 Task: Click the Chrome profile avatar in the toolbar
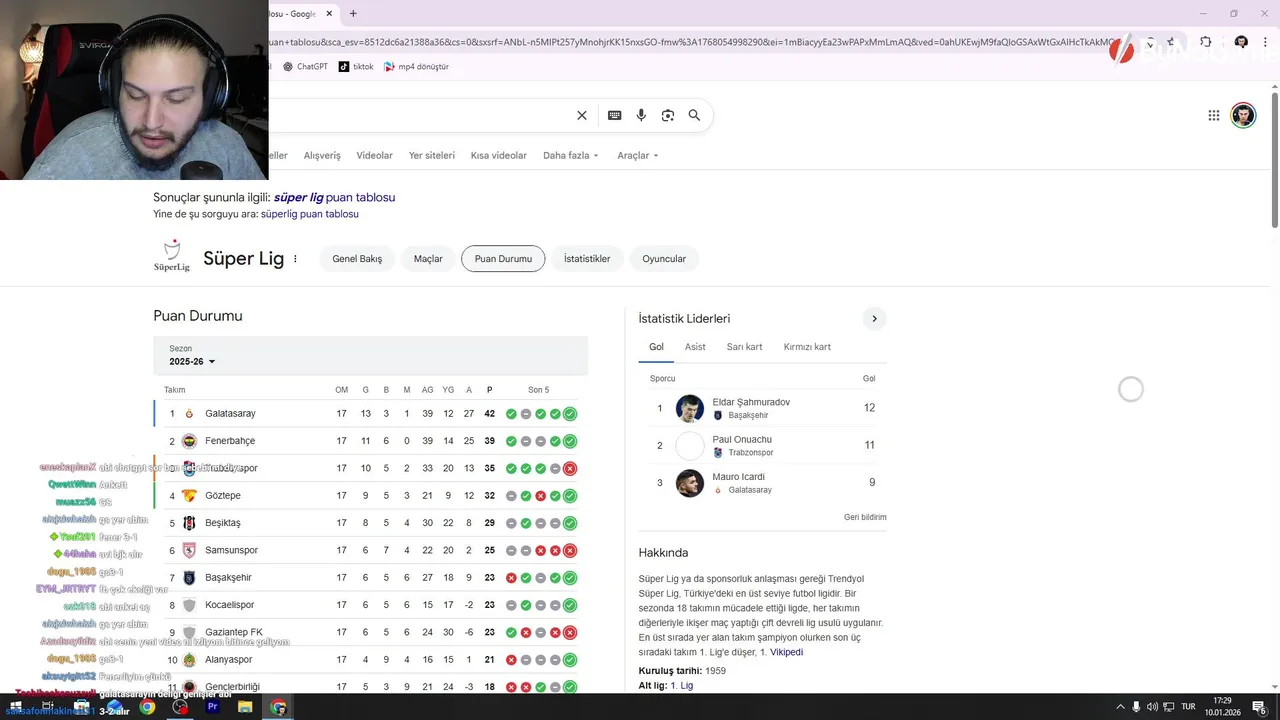pyautogui.click(x=1241, y=42)
